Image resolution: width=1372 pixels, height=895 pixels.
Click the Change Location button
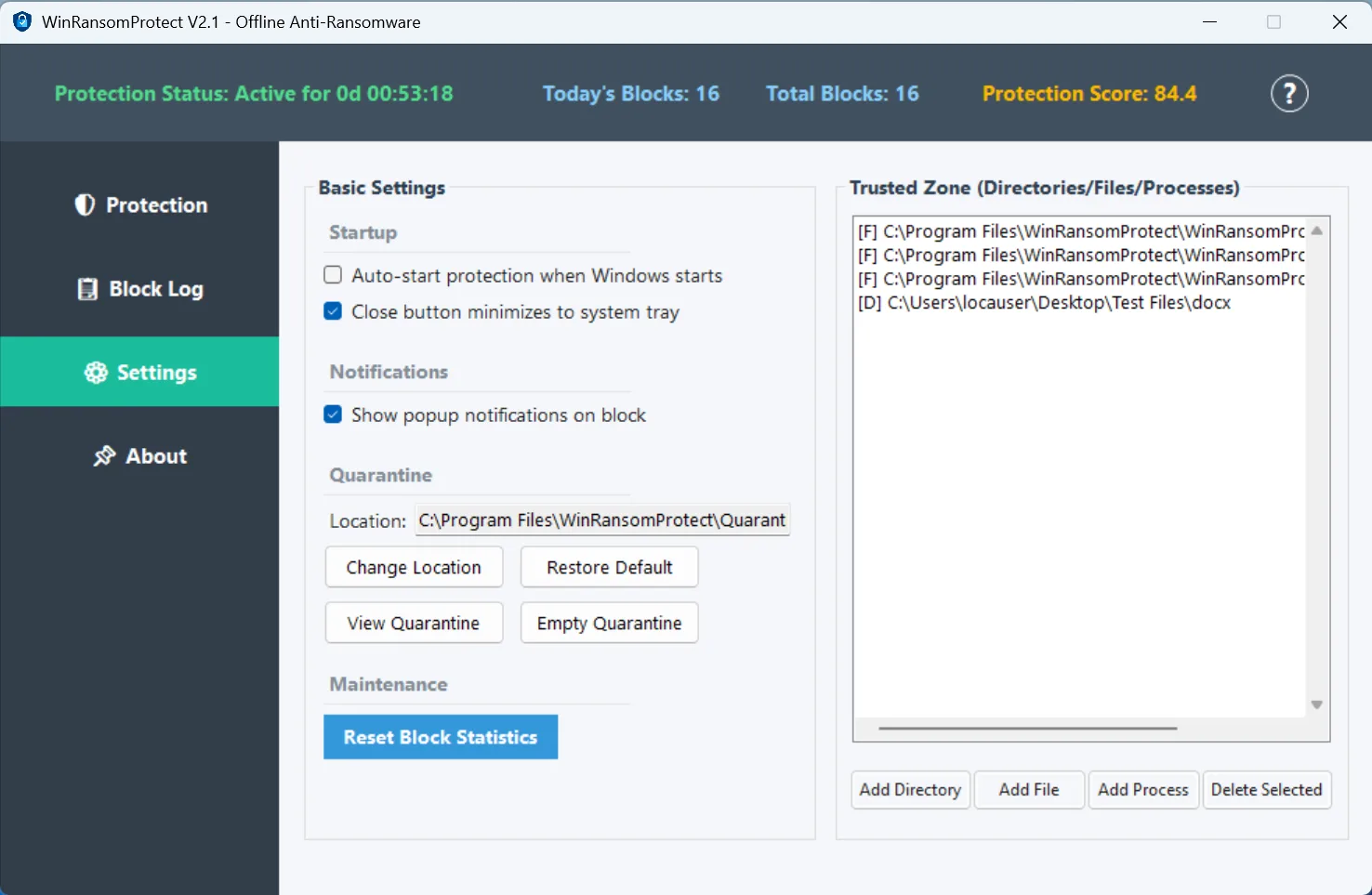tap(414, 567)
